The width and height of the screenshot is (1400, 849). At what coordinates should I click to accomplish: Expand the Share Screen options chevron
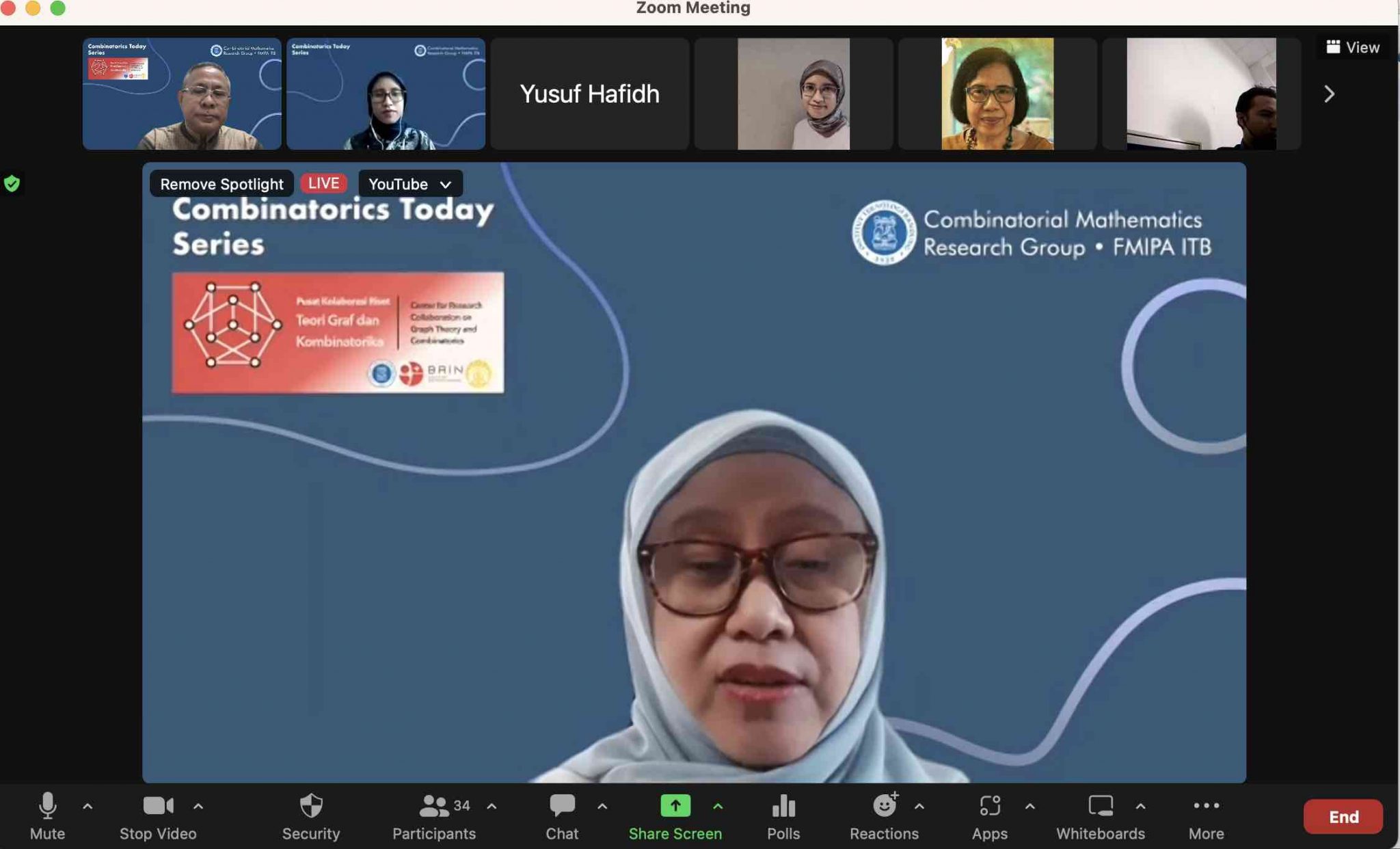coord(717,807)
